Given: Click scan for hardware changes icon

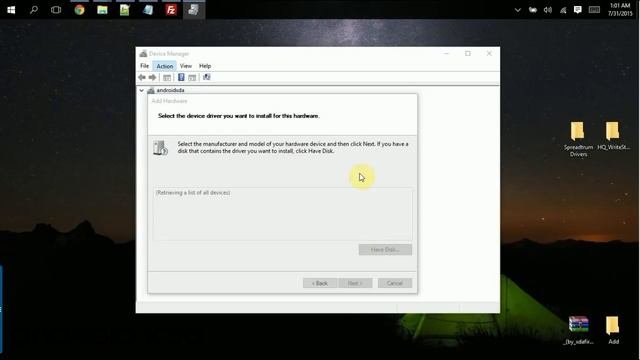Looking at the screenshot, I should (x=207, y=77).
